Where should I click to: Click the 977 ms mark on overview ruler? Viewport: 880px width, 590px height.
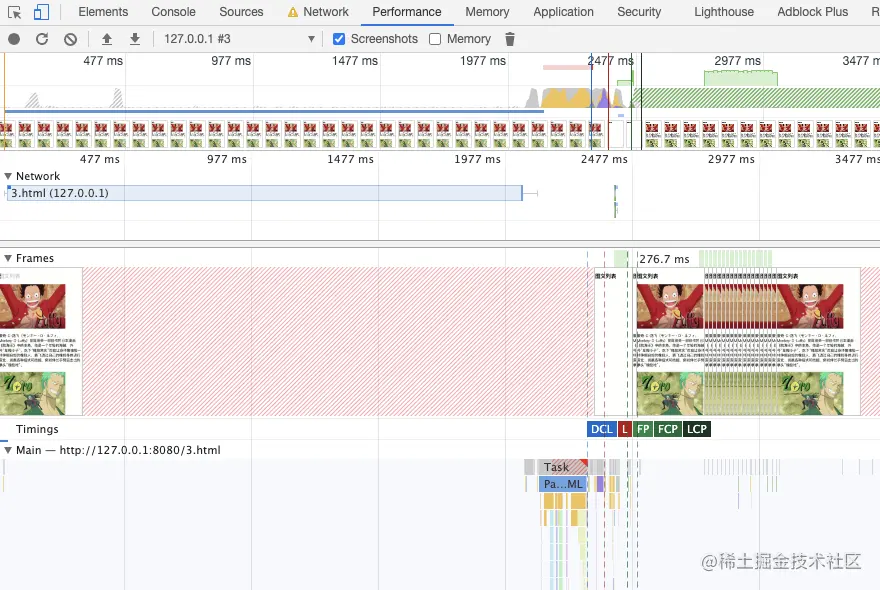point(231,61)
